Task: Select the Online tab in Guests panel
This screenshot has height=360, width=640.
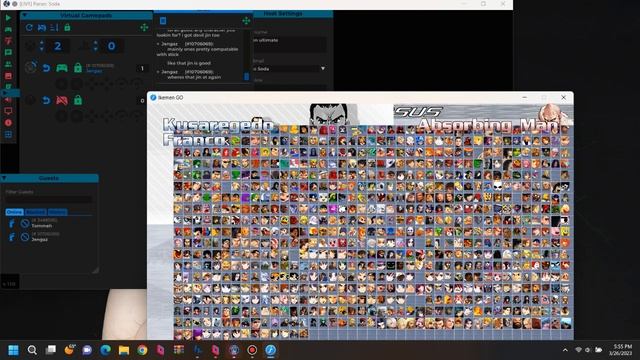Action: [x=14, y=212]
